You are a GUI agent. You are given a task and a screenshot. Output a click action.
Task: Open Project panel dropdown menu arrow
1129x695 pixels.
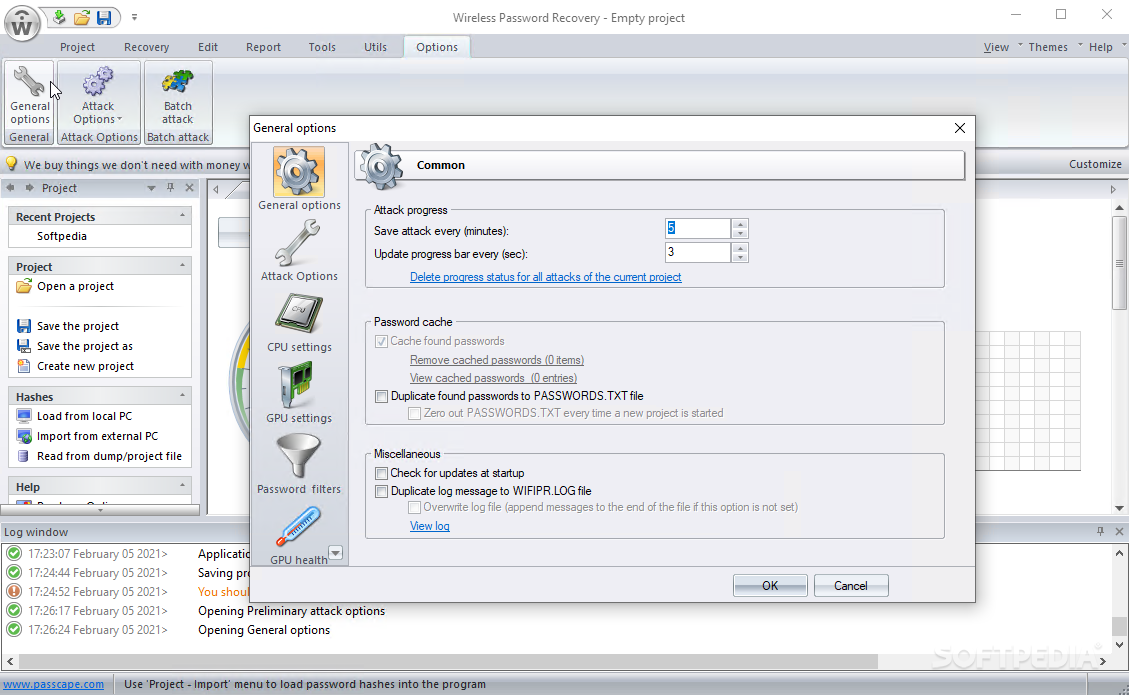tap(151, 188)
